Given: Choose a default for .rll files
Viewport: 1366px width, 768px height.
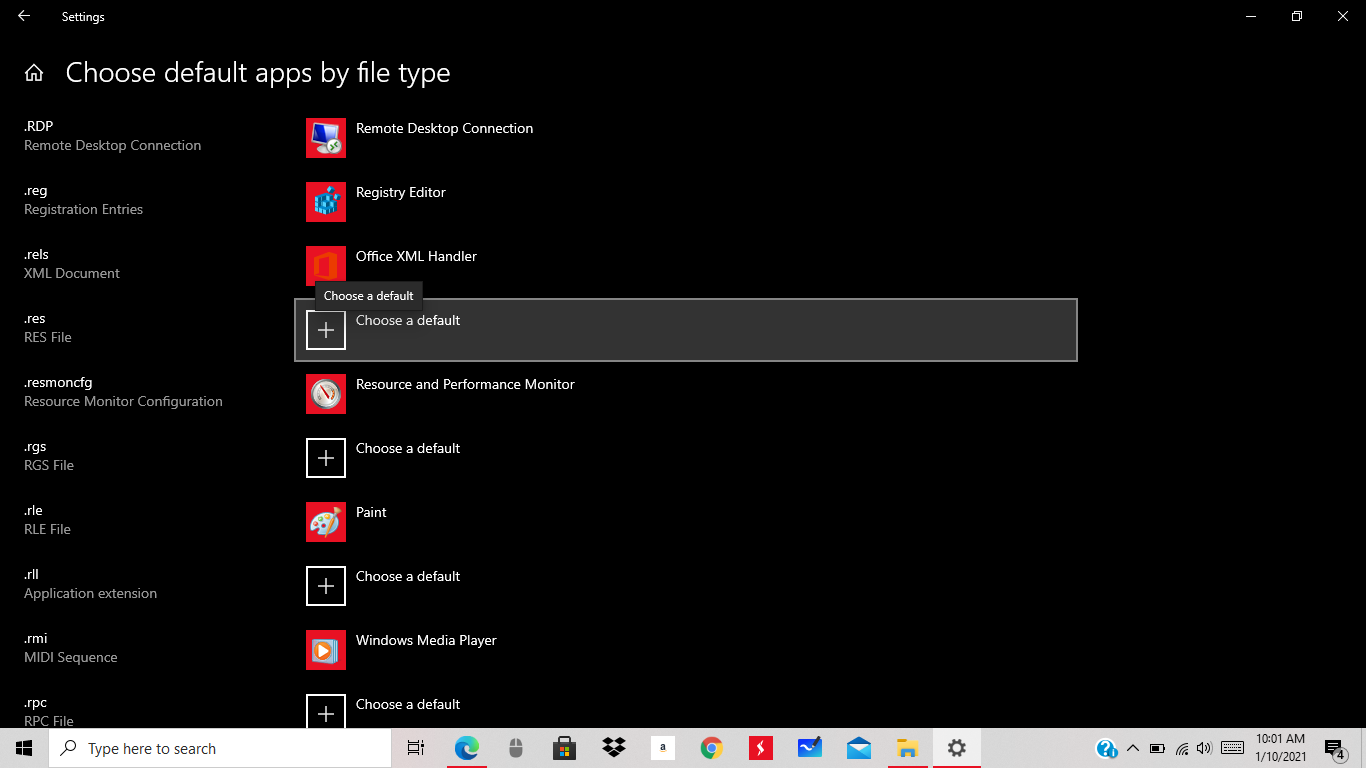Looking at the screenshot, I should tap(408, 576).
